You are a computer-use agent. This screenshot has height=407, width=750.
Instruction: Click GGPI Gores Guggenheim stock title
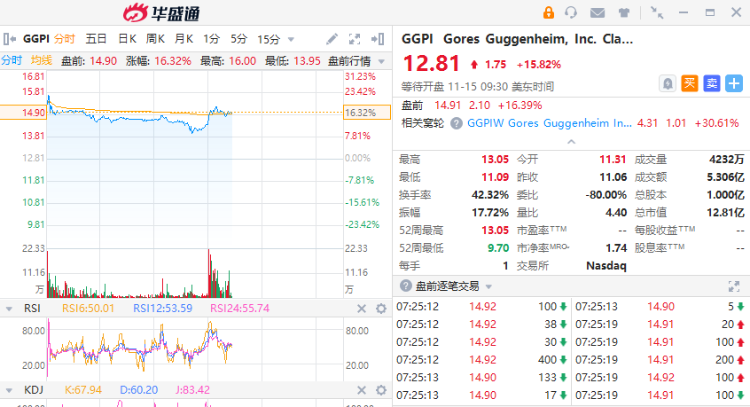pos(517,39)
